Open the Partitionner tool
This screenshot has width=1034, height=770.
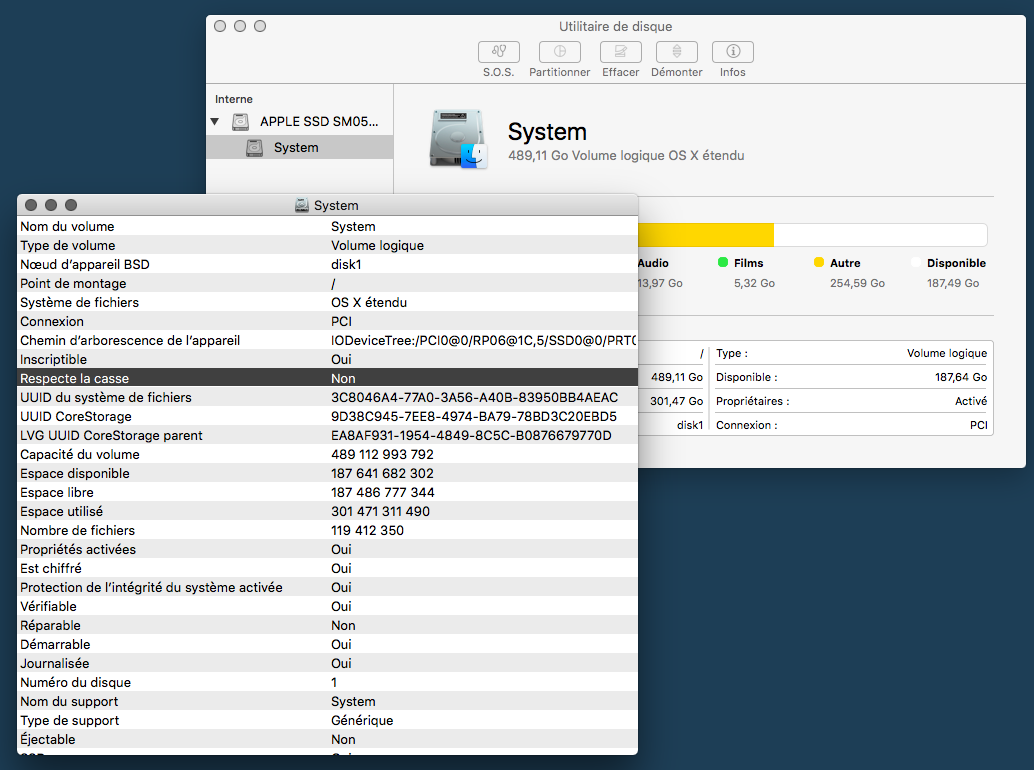(x=559, y=51)
